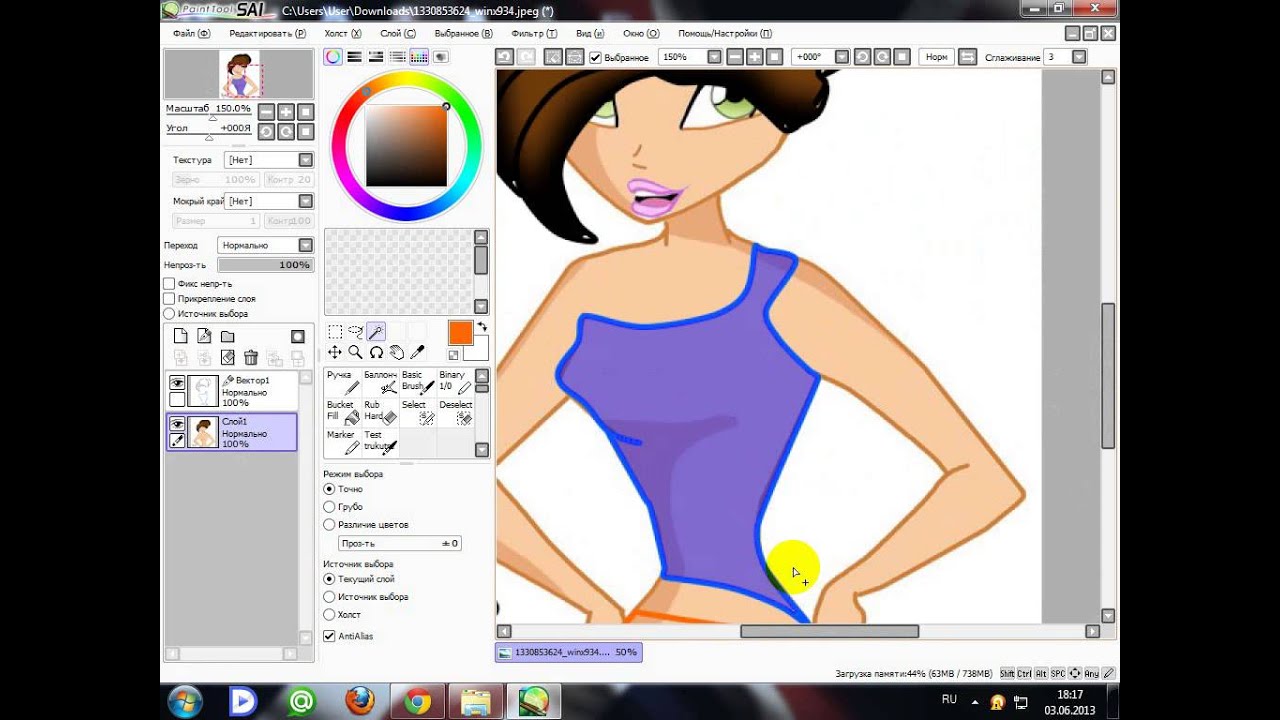Click the Норм view reset button
The image size is (1280, 720).
pyautogui.click(x=936, y=57)
